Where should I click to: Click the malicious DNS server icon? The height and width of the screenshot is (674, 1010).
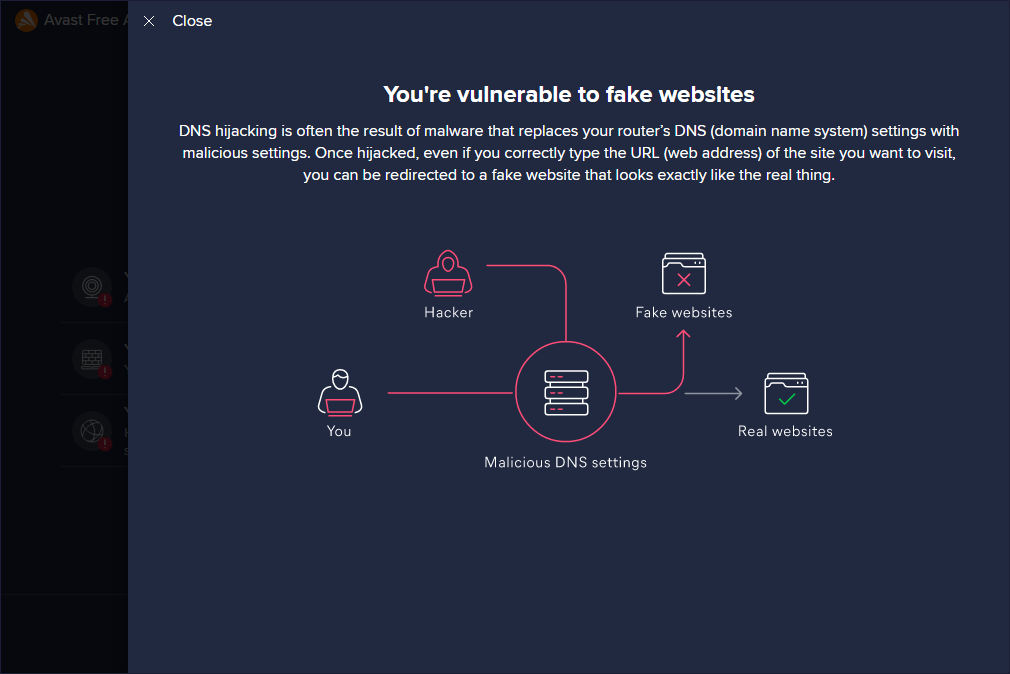(x=566, y=392)
